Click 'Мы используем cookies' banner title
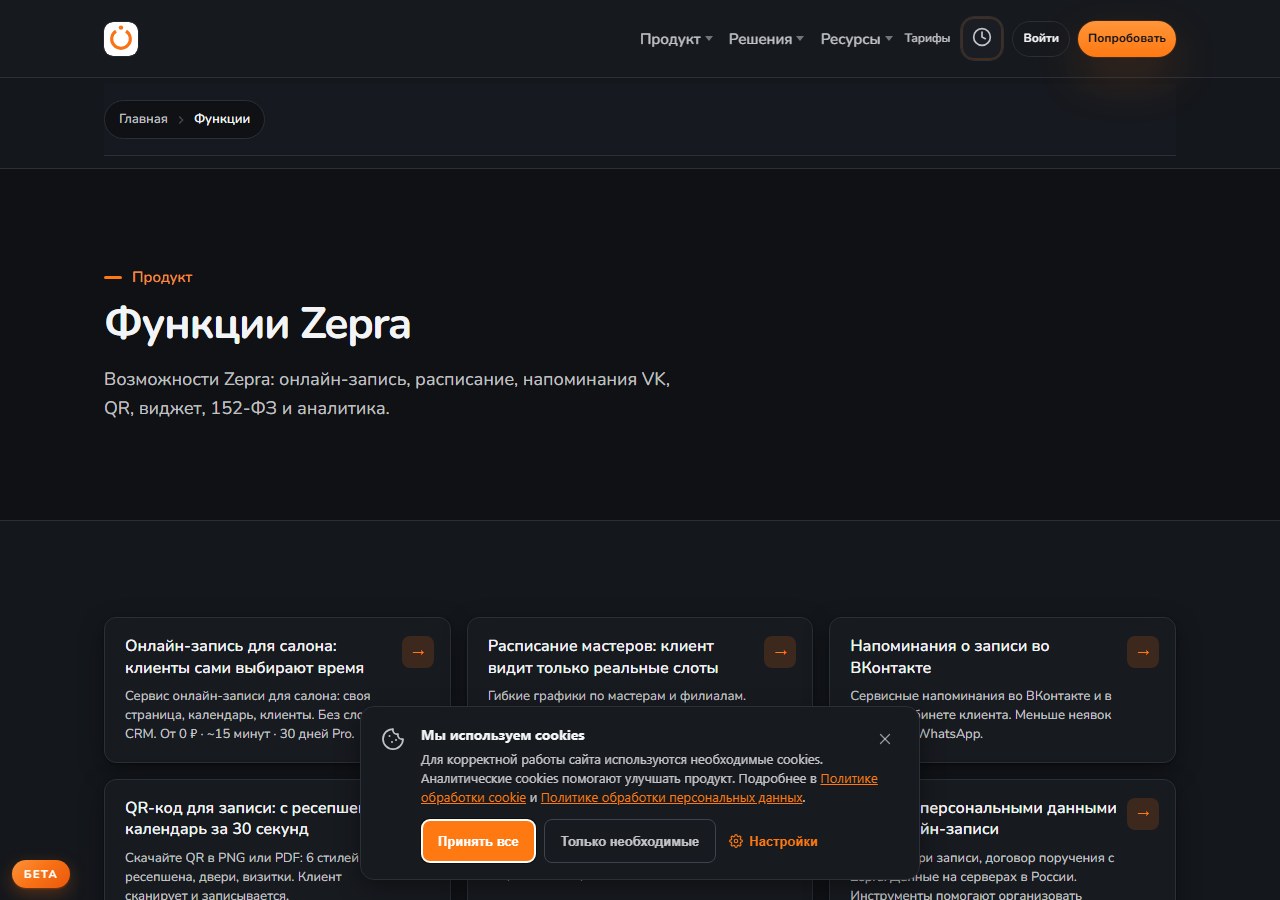This screenshot has height=900, width=1280. point(503,735)
